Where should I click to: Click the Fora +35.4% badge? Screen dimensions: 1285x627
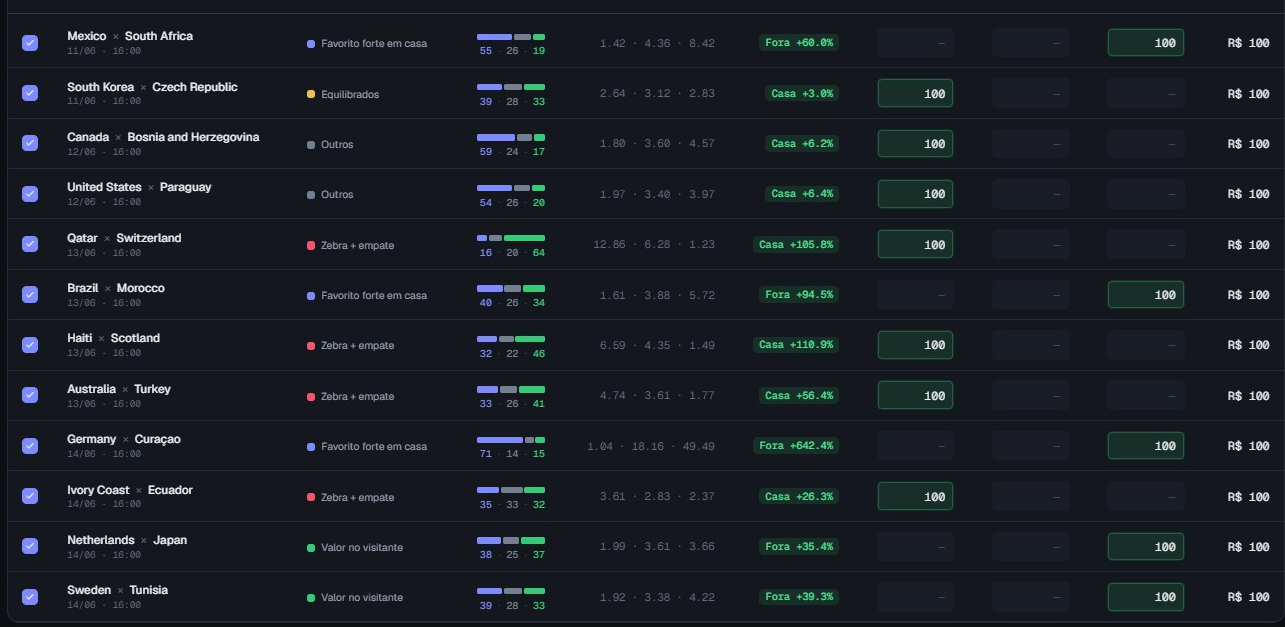pos(798,546)
